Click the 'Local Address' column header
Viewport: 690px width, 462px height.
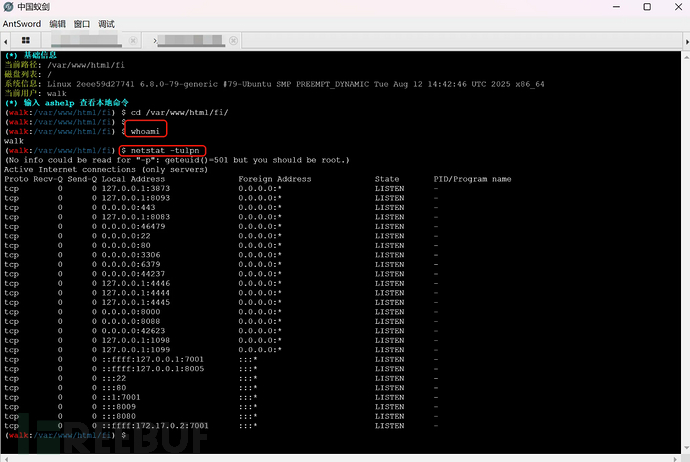tap(133, 179)
